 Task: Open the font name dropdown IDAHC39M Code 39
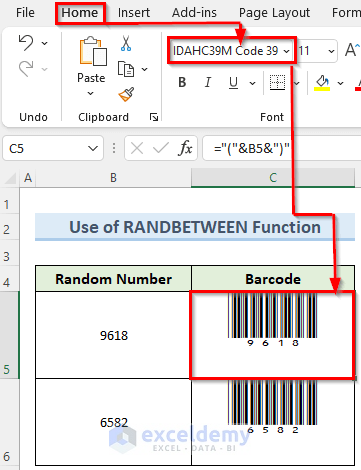click(286, 51)
